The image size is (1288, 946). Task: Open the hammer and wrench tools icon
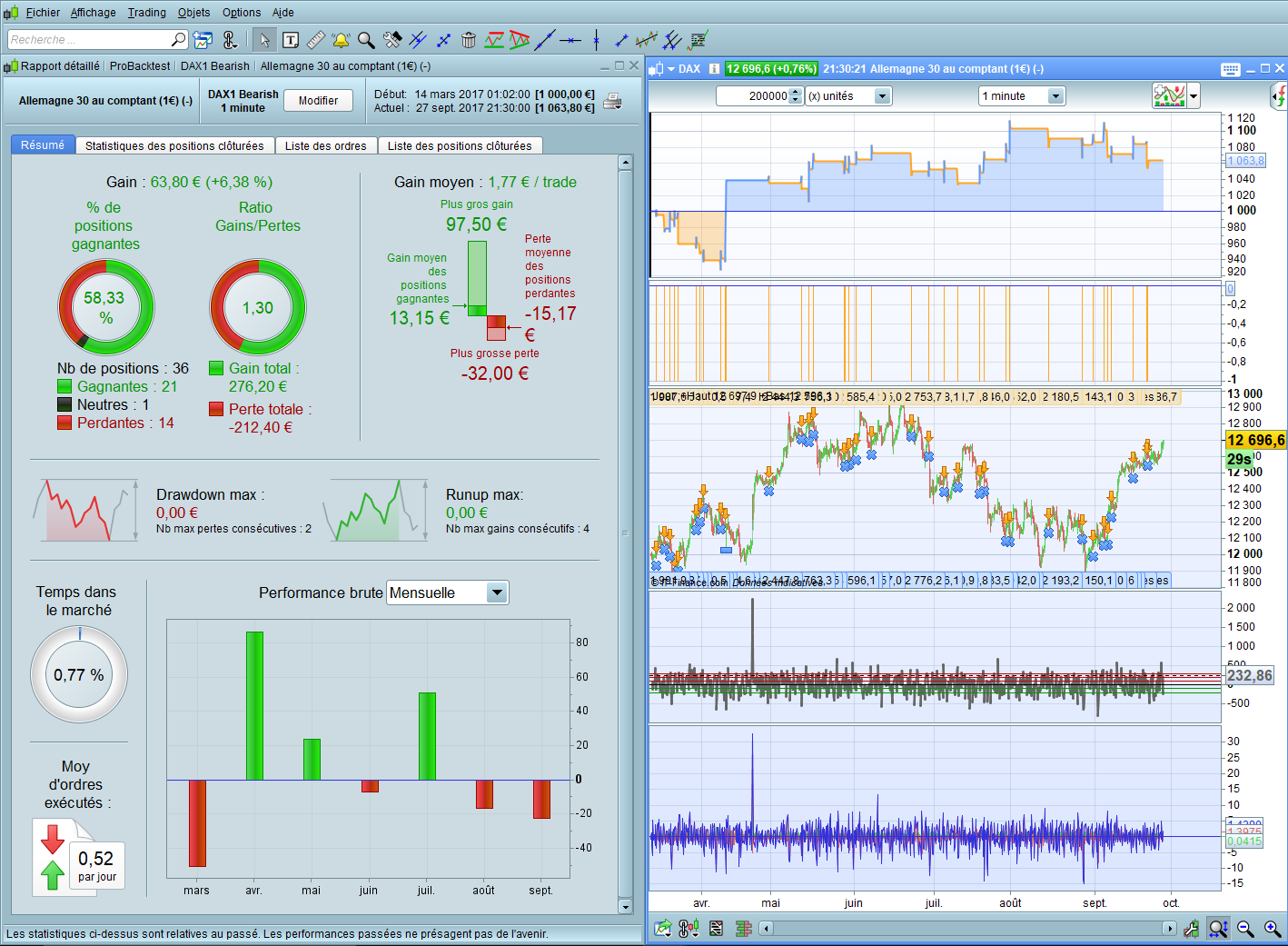point(392,40)
